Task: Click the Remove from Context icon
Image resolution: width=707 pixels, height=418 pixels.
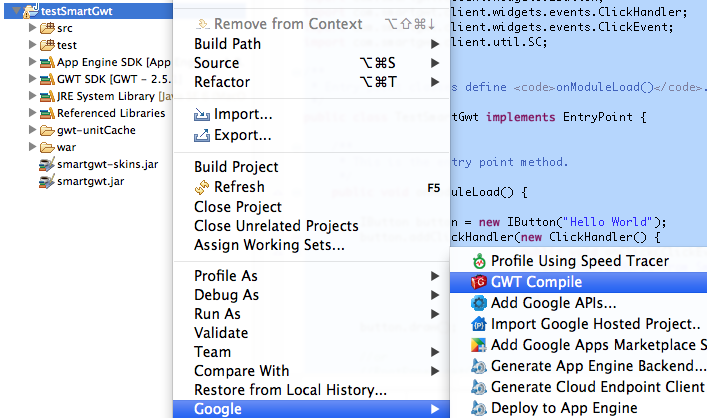Action: pos(203,23)
